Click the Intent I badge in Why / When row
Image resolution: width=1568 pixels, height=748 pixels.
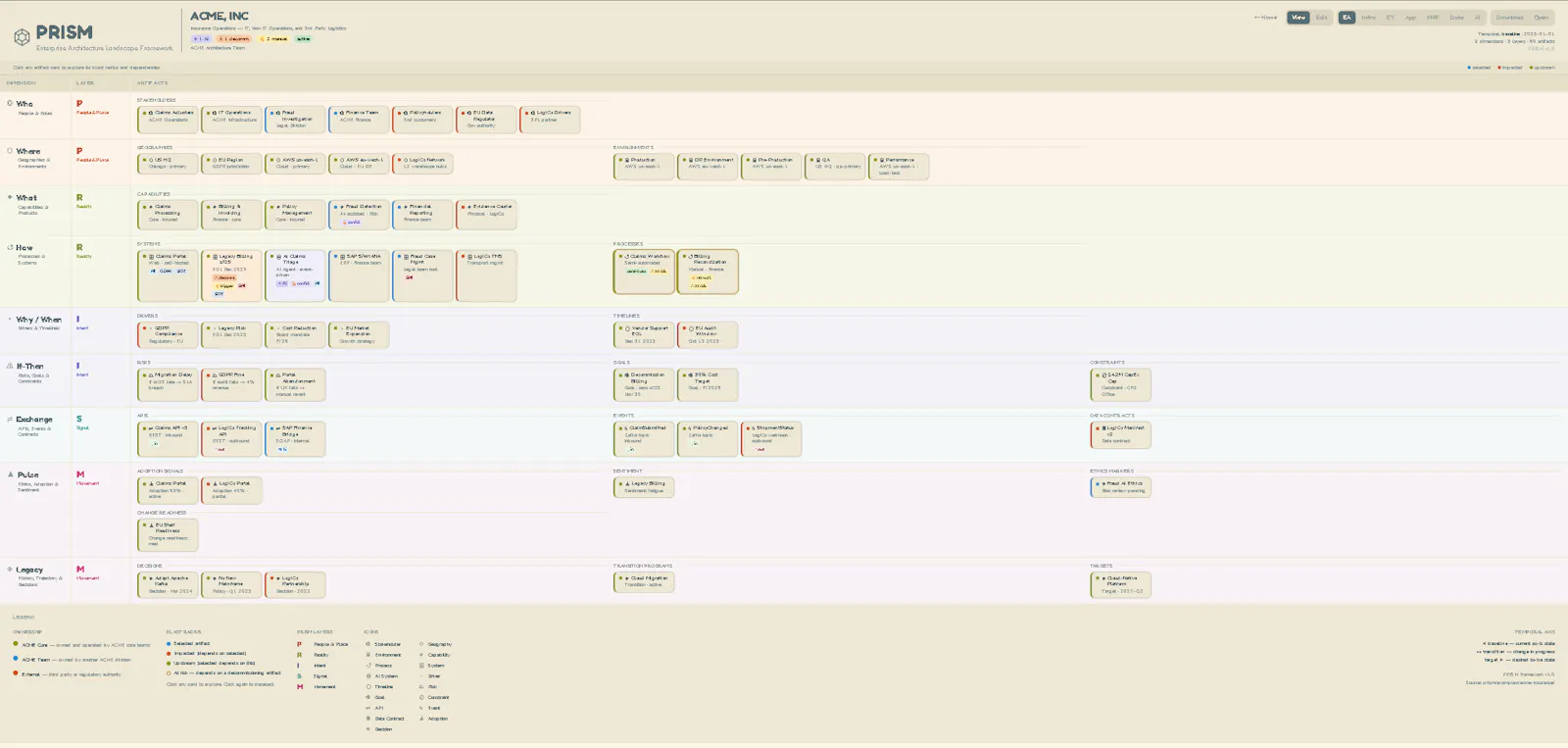click(x=78, y=319)
